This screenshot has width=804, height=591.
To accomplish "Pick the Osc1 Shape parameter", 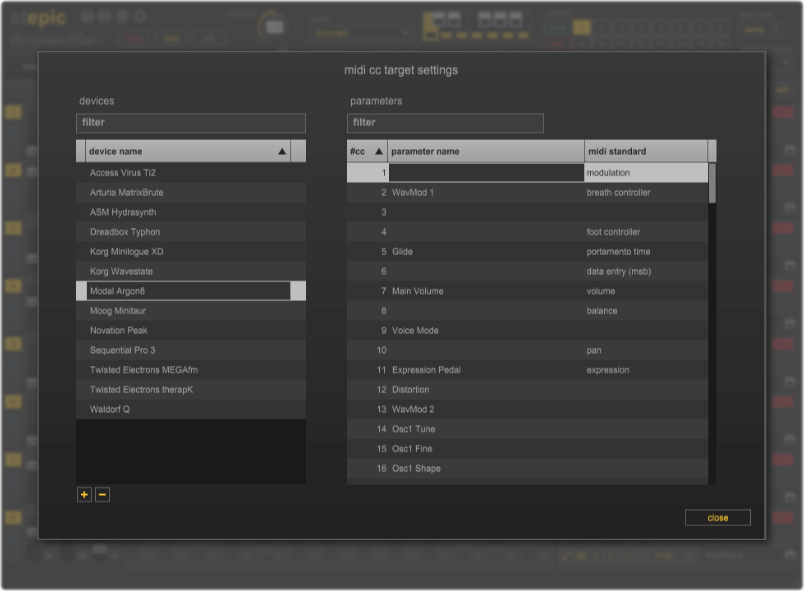I will (416, 468).
